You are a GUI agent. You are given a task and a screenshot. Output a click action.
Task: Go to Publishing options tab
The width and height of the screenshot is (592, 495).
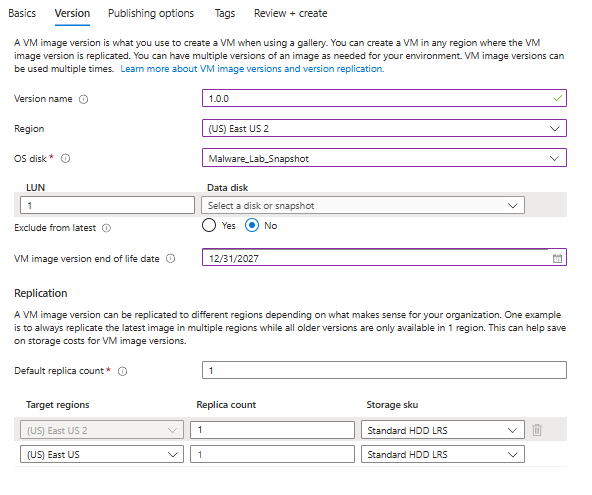(151, 13)
